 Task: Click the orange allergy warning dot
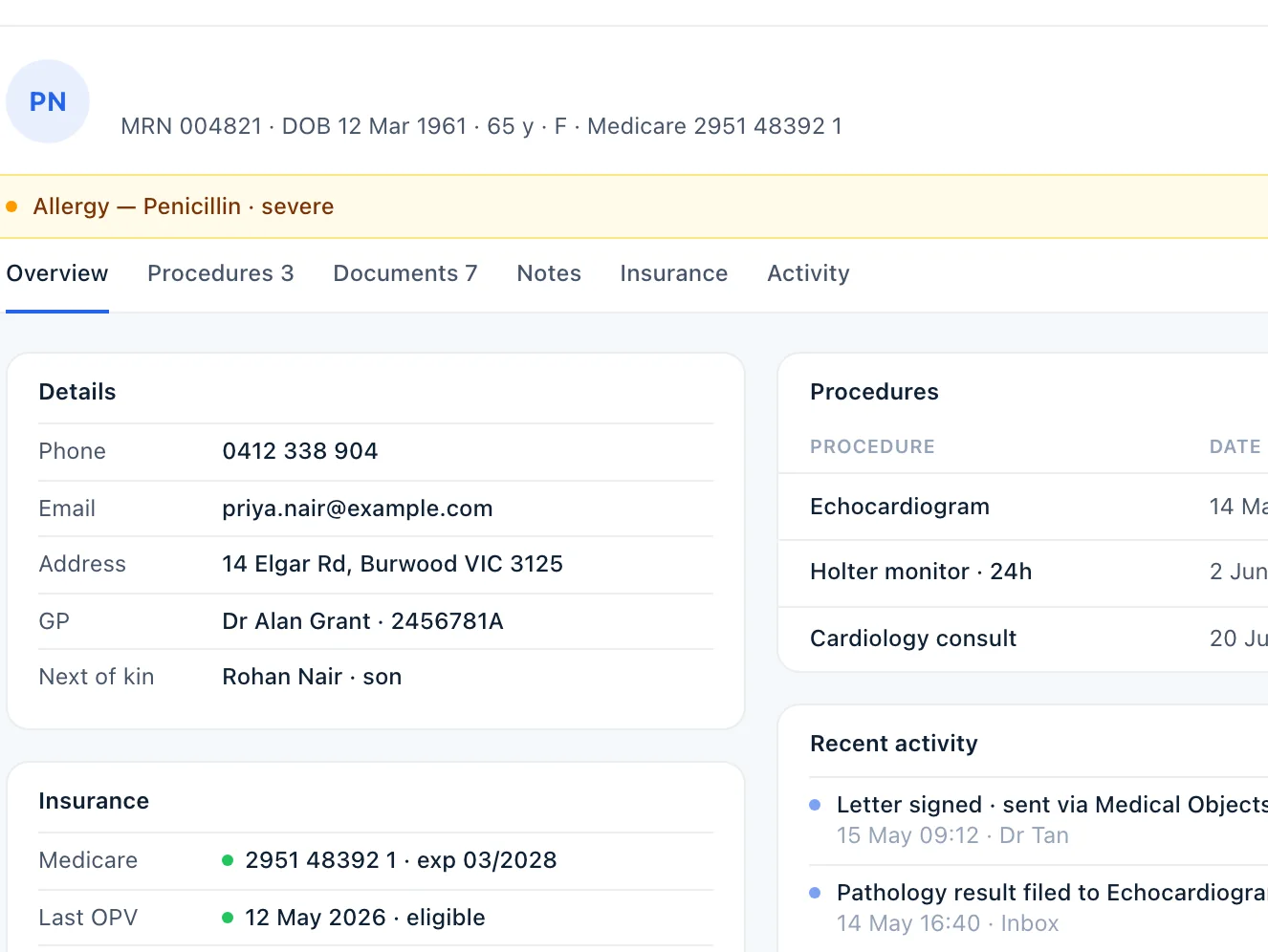[11, 206]
